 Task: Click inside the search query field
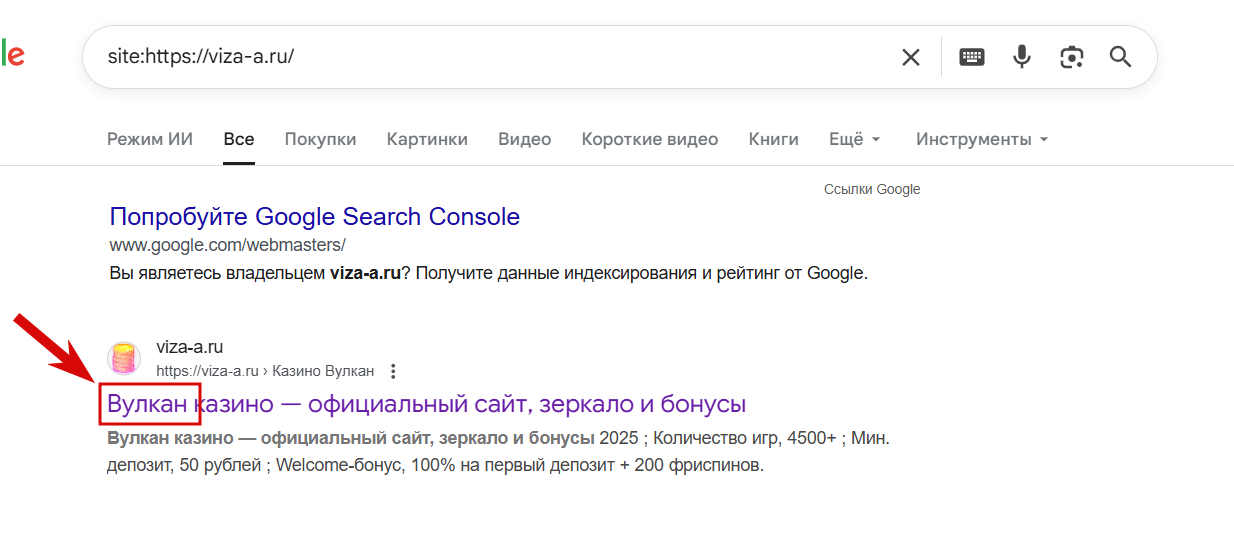pos(480,56)
